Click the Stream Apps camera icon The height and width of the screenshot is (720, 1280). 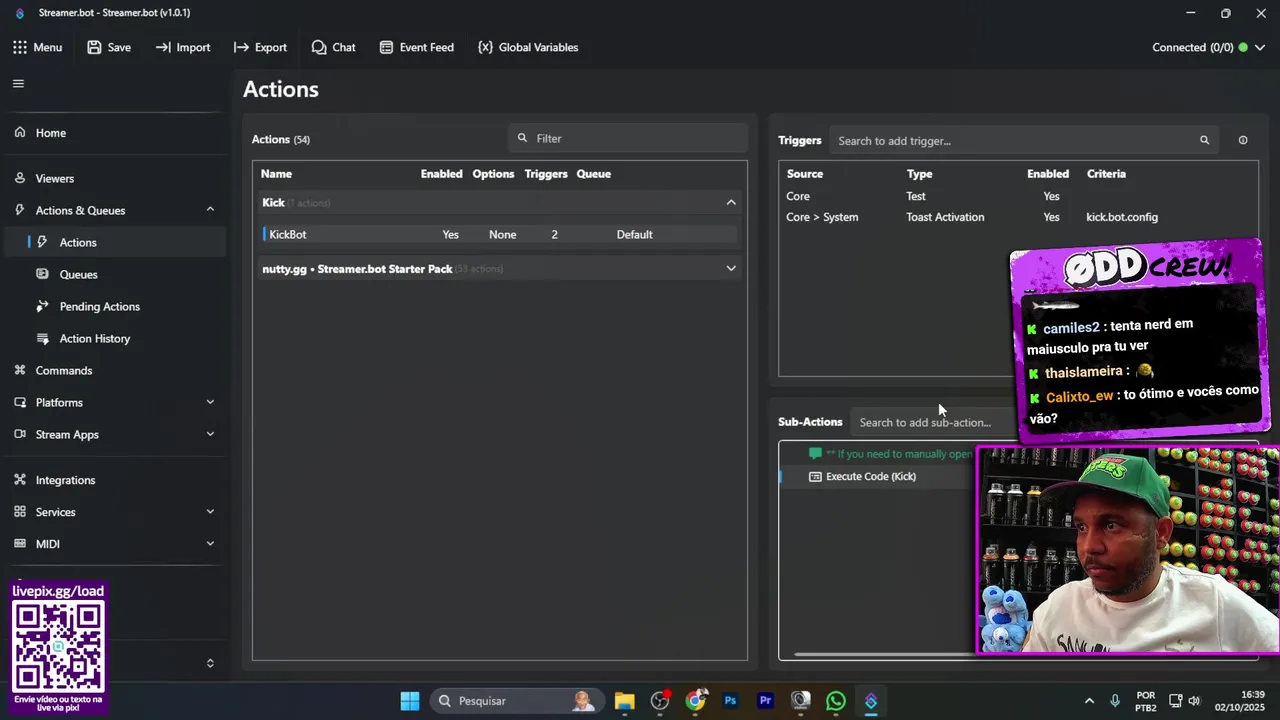click(20, 434)
